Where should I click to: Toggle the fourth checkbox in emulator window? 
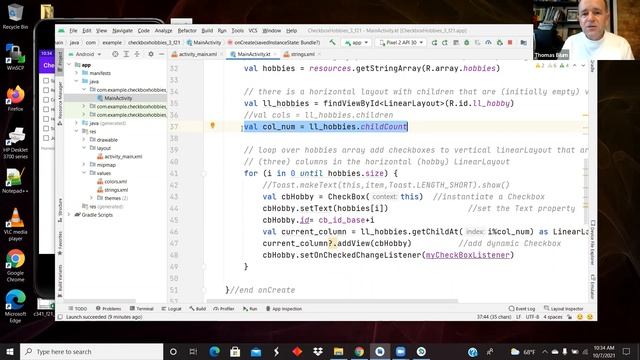click(46, 109)
